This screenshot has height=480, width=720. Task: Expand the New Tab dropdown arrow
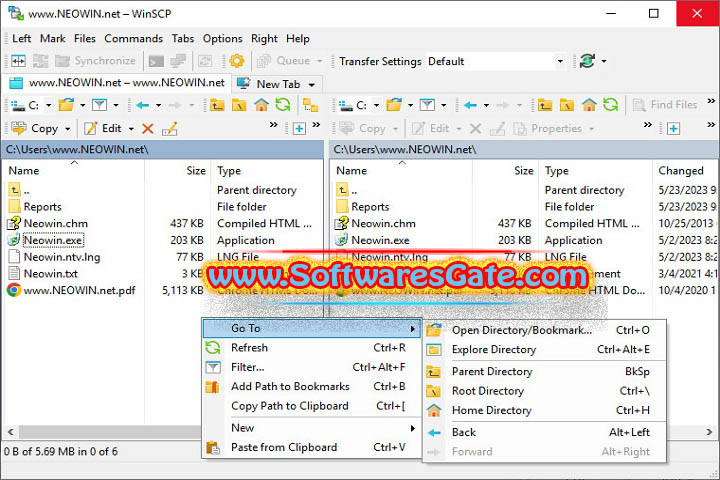pos(312,85)
